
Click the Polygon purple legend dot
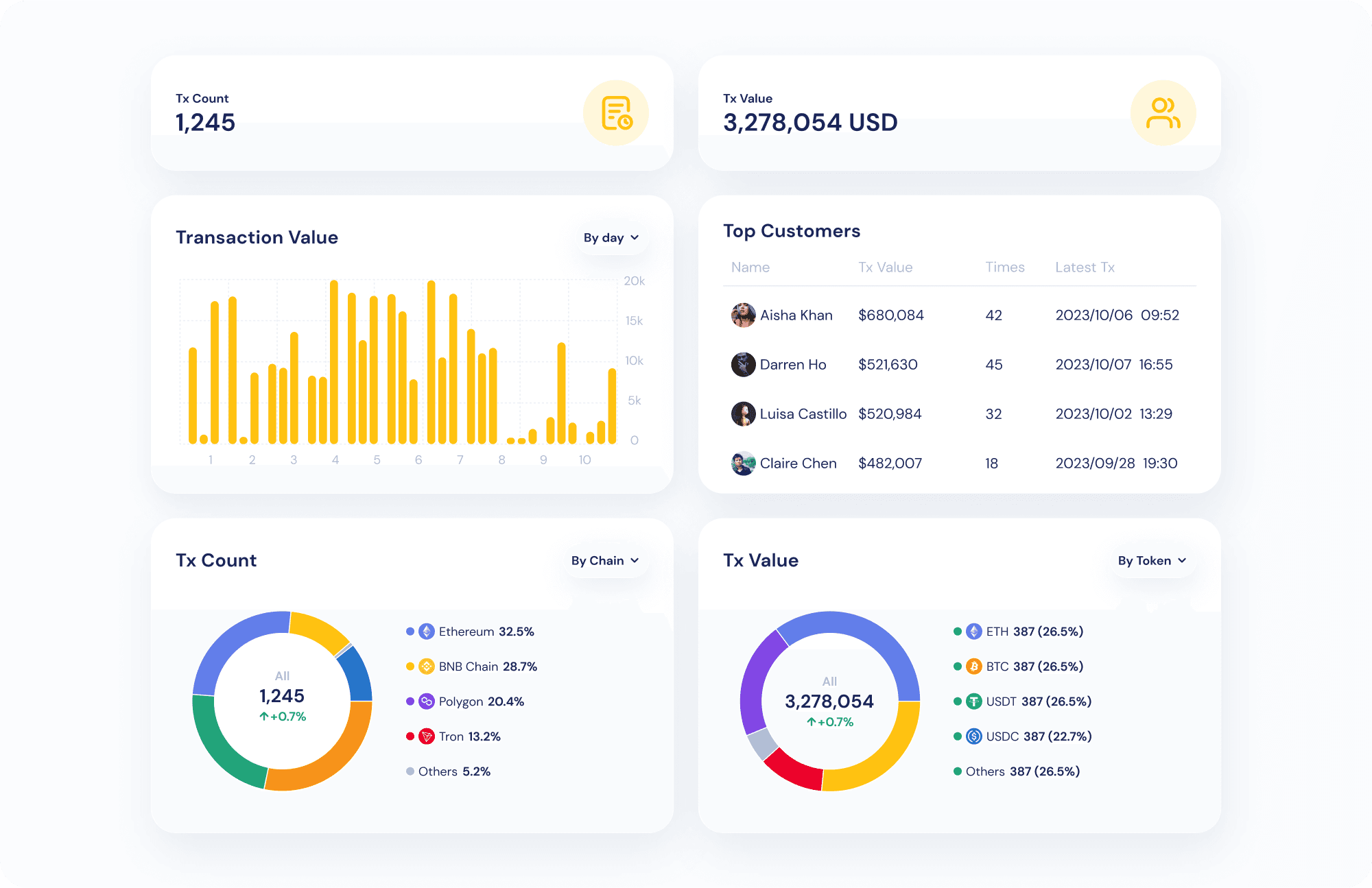(x=410, y=701)
